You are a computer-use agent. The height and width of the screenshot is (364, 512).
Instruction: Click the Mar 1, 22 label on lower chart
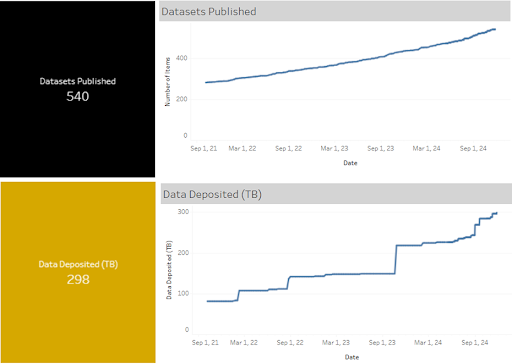tap(244, 343)
